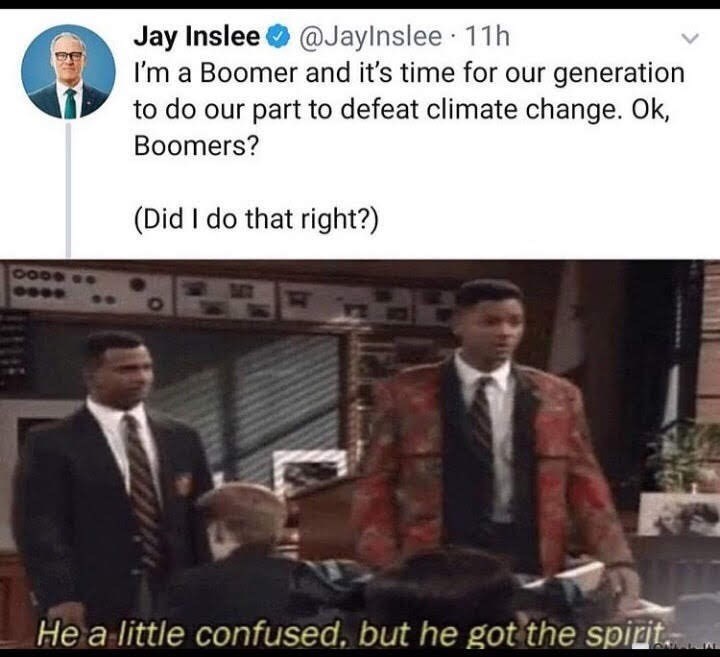Click the potted plant beside the bookshelf

pyautogui.click(x=682, y=455)
